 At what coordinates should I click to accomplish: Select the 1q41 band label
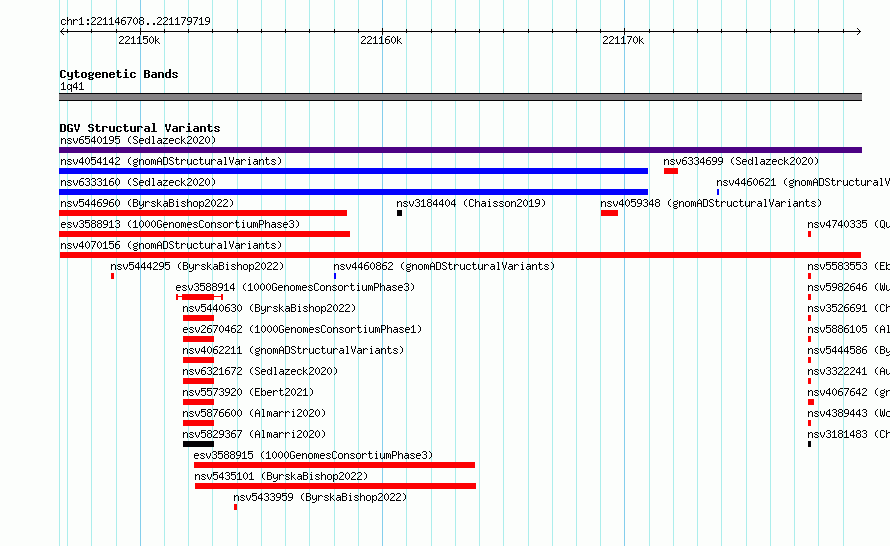point(72,86)
